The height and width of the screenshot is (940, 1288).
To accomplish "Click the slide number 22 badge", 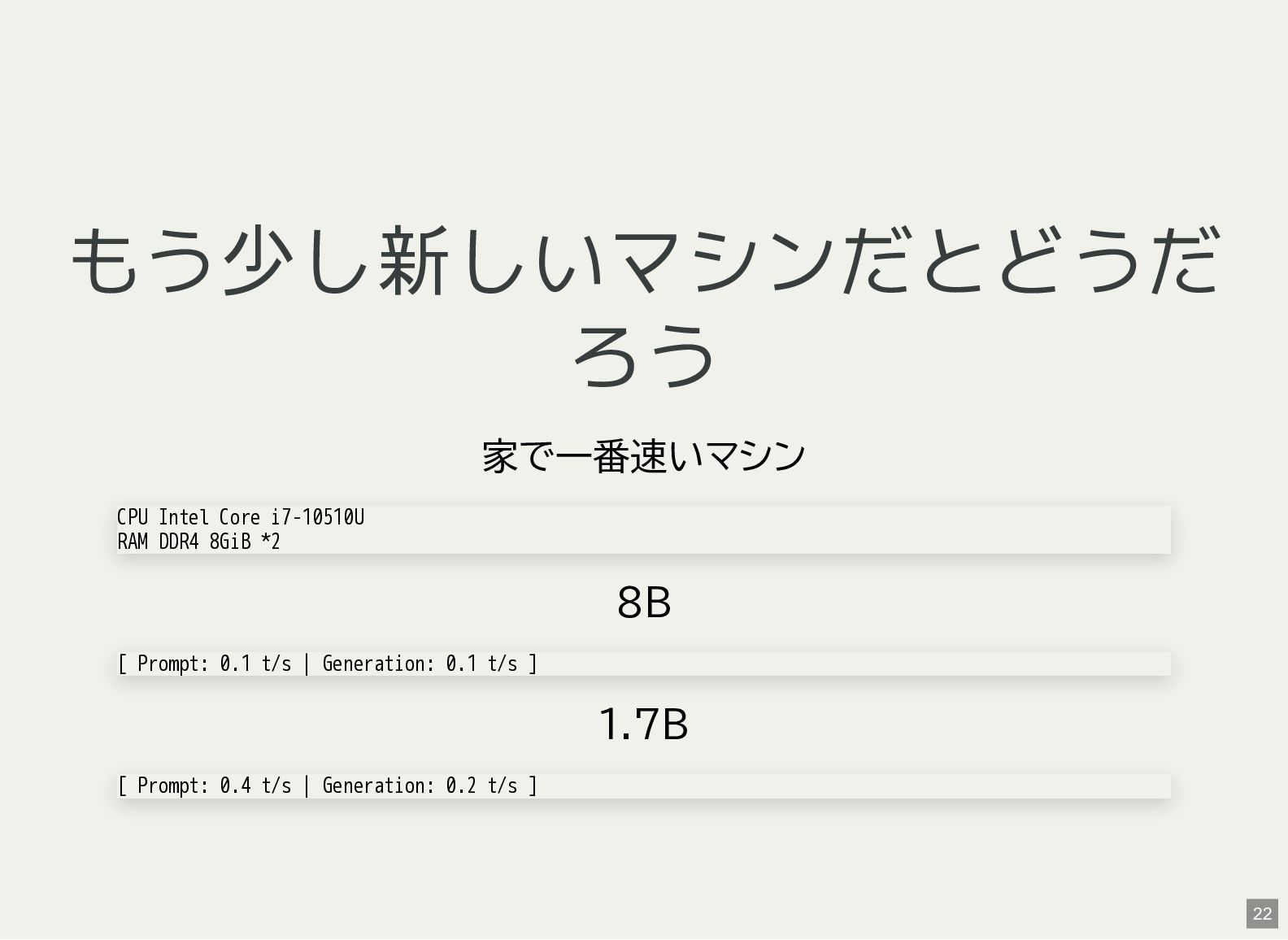I will 1262,913.
